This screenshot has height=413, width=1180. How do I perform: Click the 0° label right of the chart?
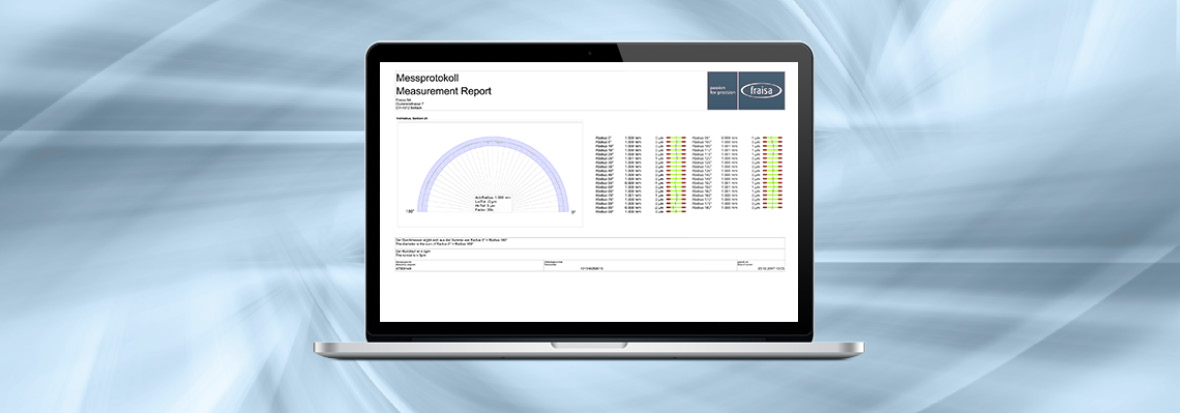(x=573, y=213)
